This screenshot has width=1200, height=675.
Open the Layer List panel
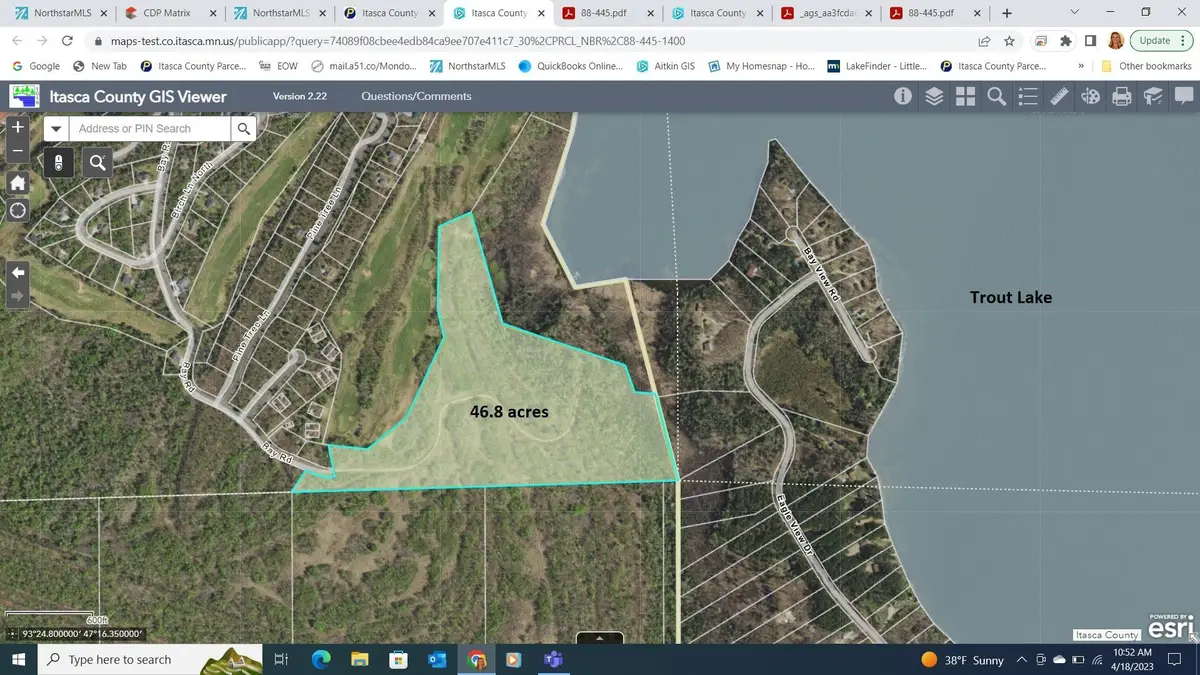(x=934, y=96)
